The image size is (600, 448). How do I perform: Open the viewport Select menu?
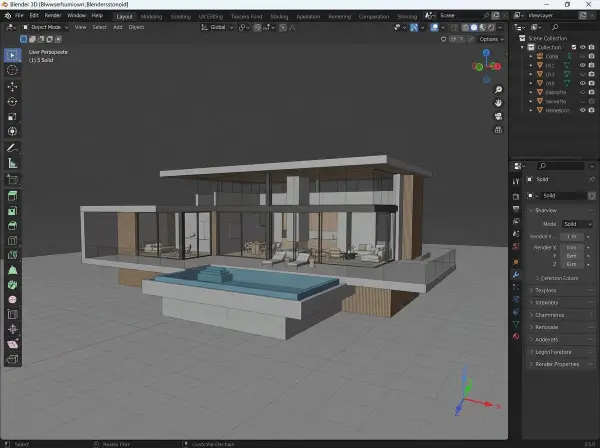[99, 27]
